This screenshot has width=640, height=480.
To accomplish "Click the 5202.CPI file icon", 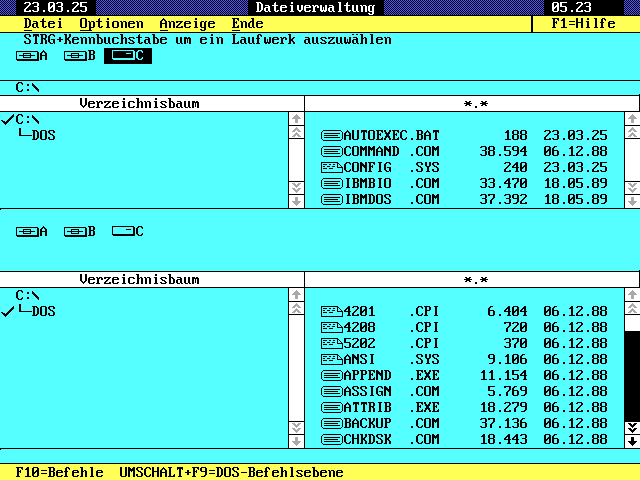I will [331, 343].
